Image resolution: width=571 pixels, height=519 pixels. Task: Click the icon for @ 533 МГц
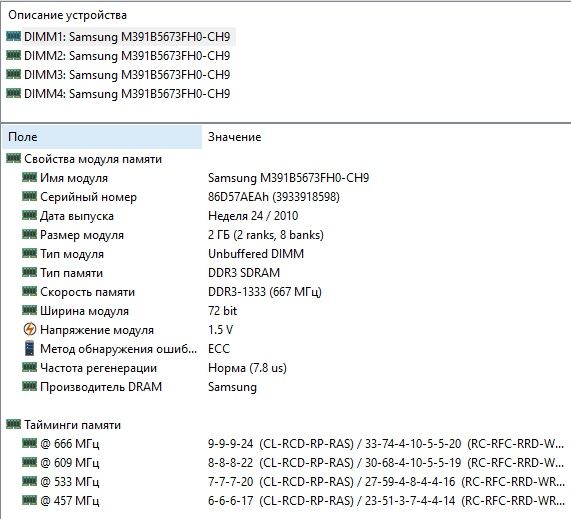pos(29,481)
